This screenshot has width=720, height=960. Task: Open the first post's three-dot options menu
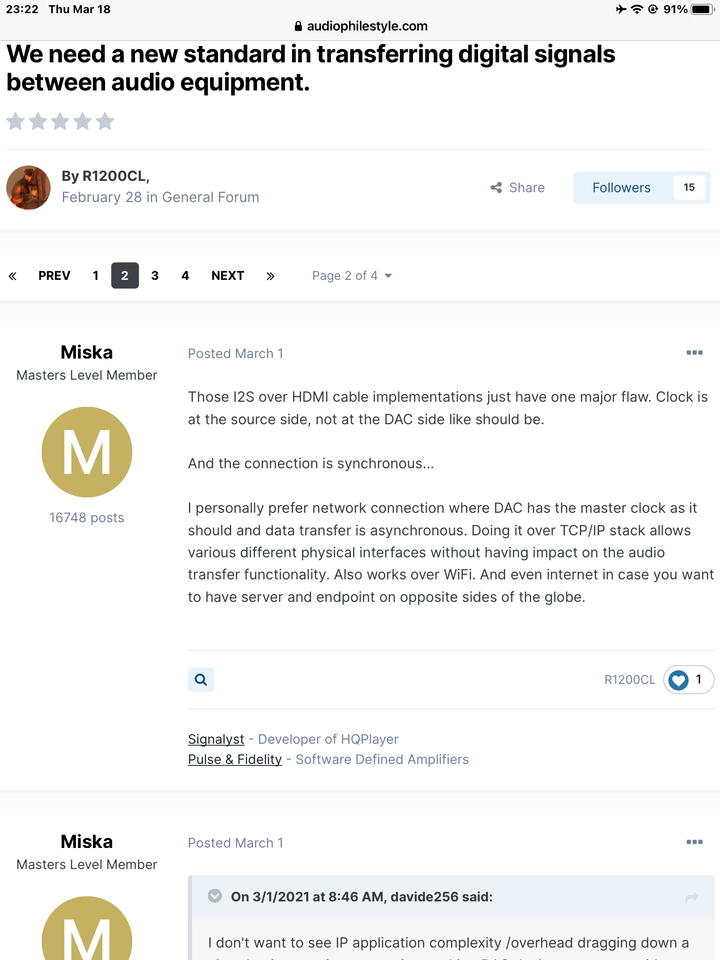pyautogui.click(x=694, y=353)
